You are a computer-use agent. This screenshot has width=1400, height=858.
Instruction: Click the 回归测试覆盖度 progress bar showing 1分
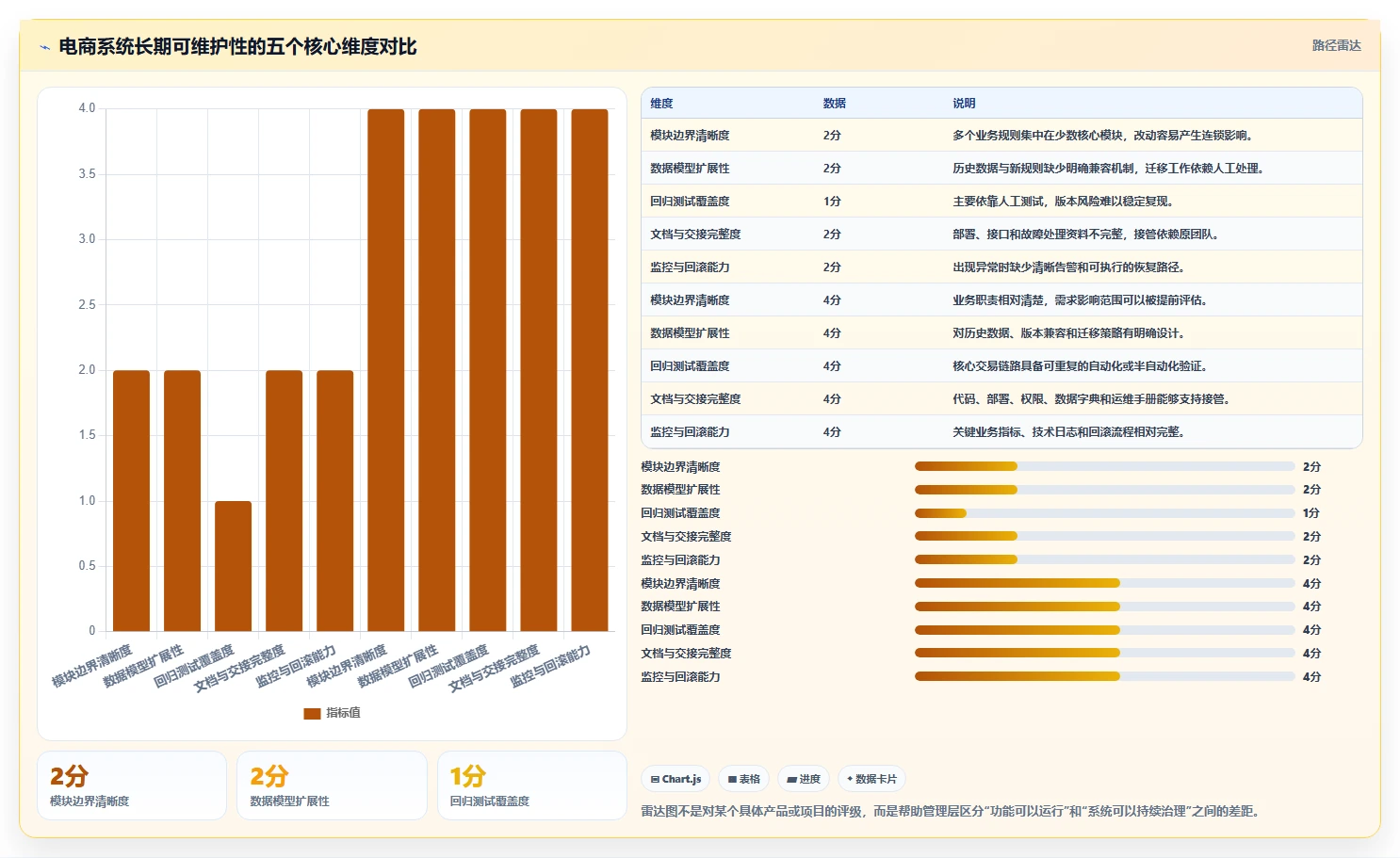(1104, 513)
